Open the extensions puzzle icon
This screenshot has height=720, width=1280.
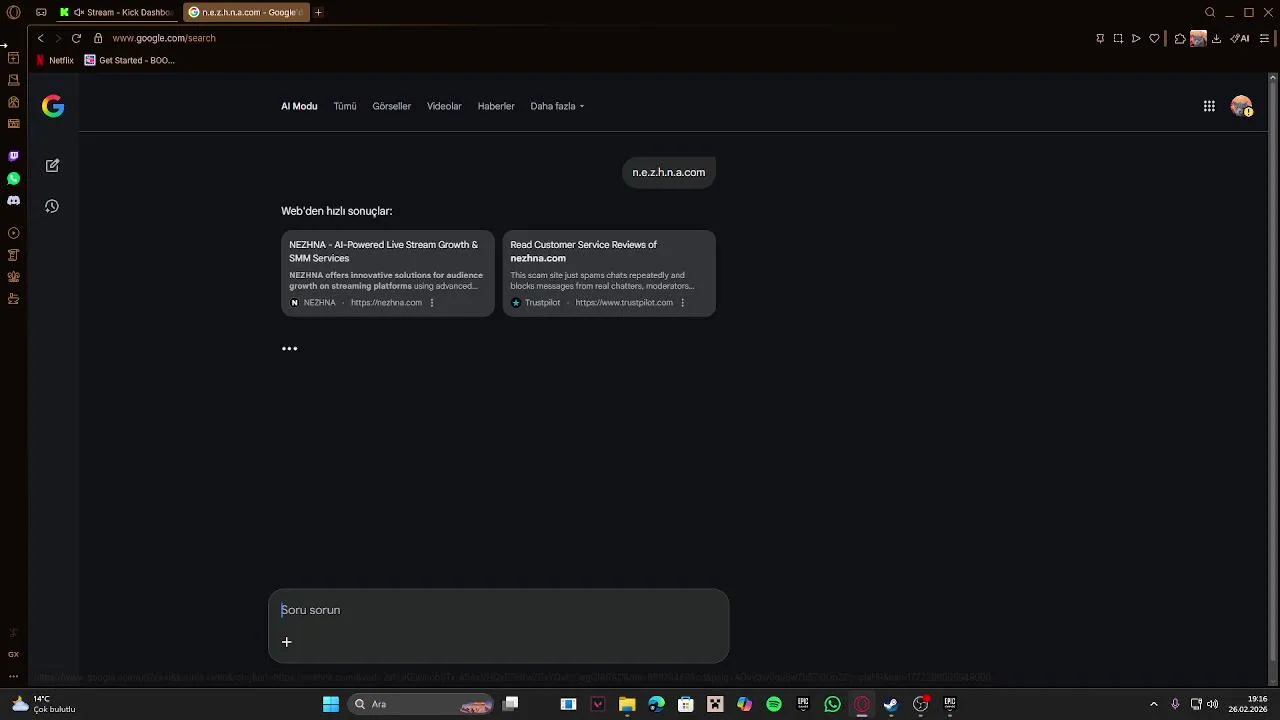[x=1180, y=38]
